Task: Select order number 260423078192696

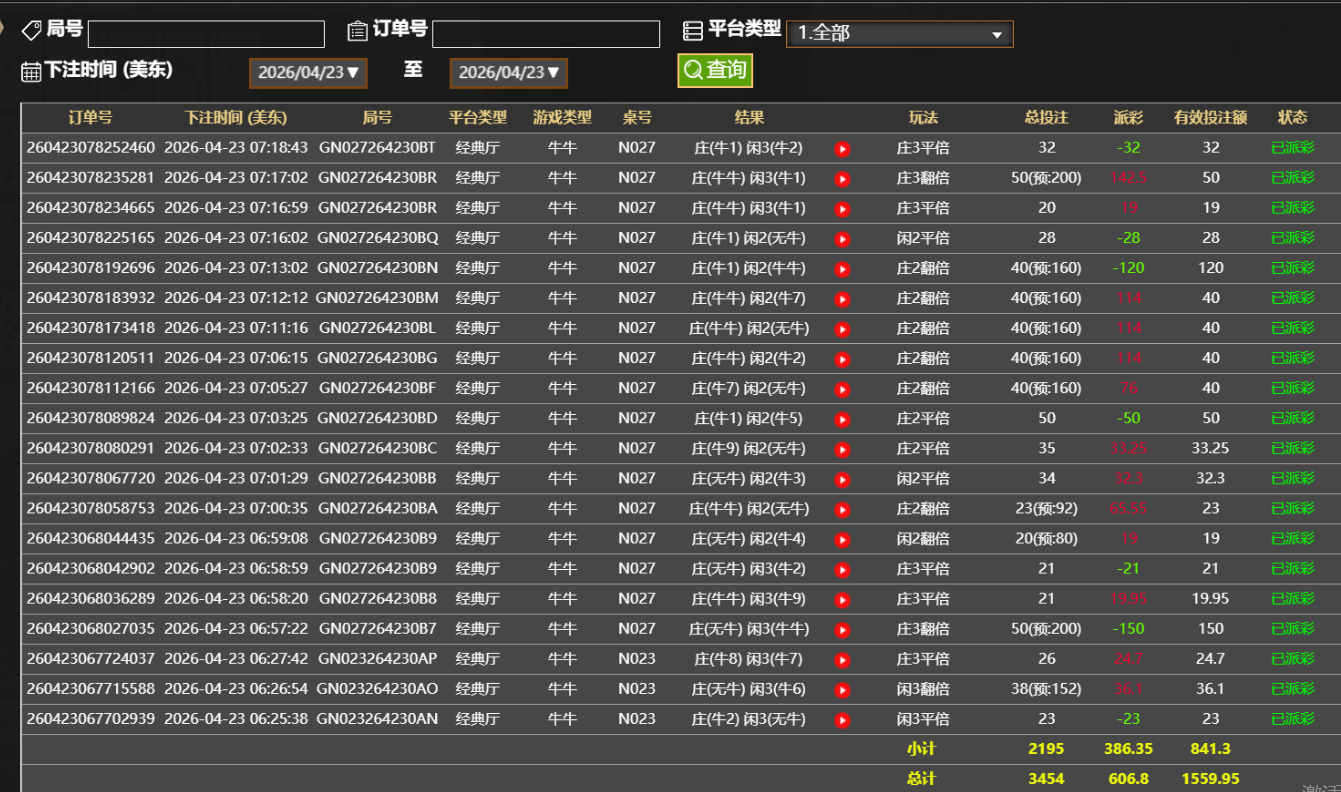Action: click(x=91, y=268)
